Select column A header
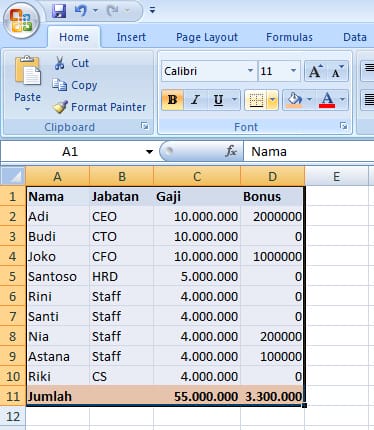This screenshot has height=430, width=374. point(57,176)
